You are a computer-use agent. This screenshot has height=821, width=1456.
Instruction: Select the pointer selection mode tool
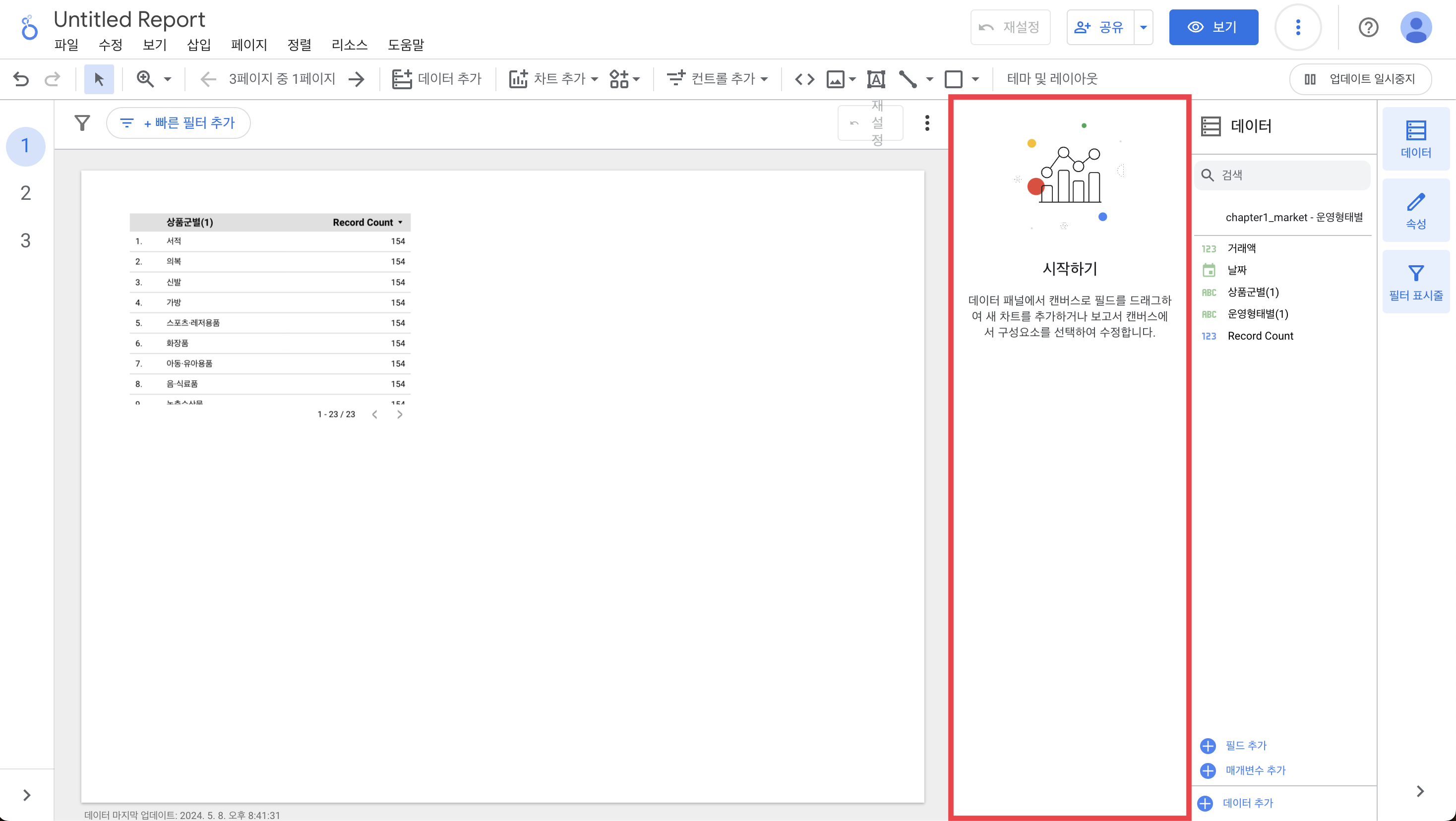99,78
